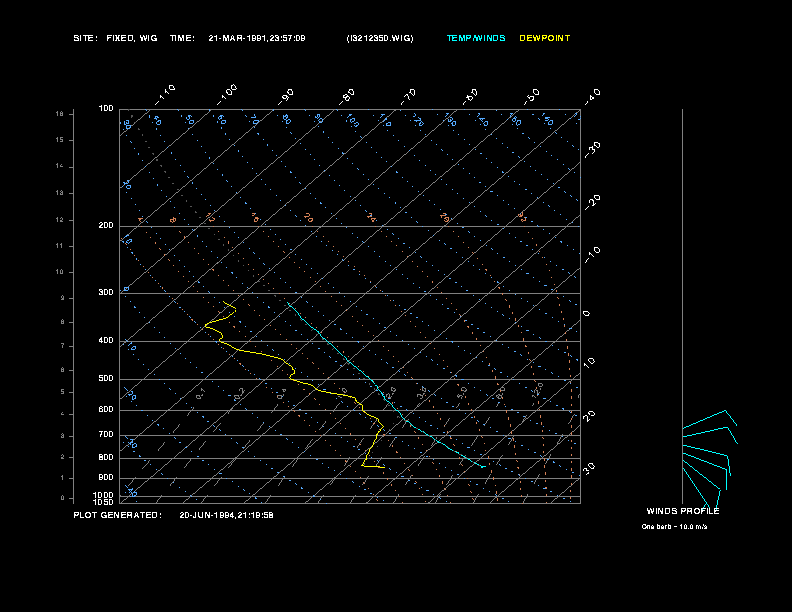Click the 1050 pressure level label
The width and height of the screenshot is (792, 612).
pos(103,502)
